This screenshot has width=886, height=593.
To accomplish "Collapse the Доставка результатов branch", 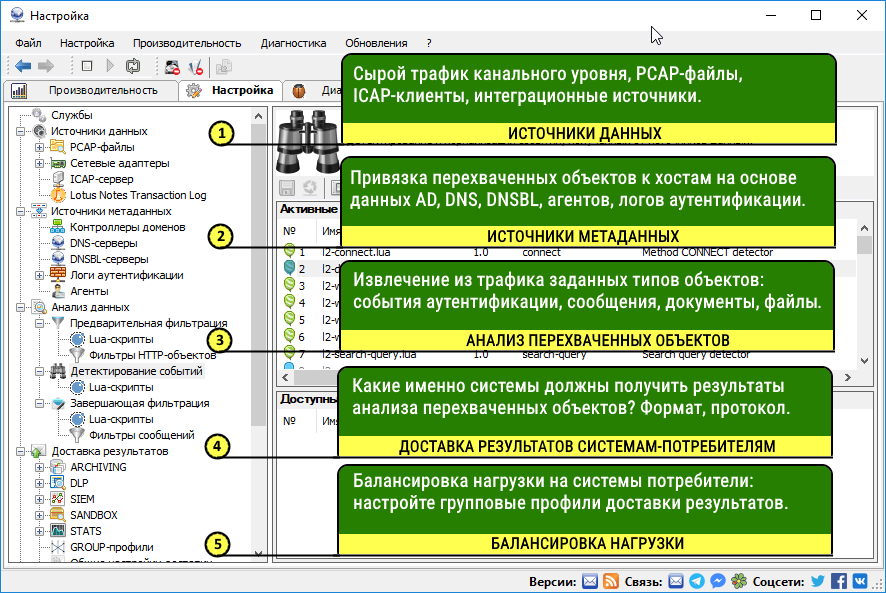I will (21, 449).
